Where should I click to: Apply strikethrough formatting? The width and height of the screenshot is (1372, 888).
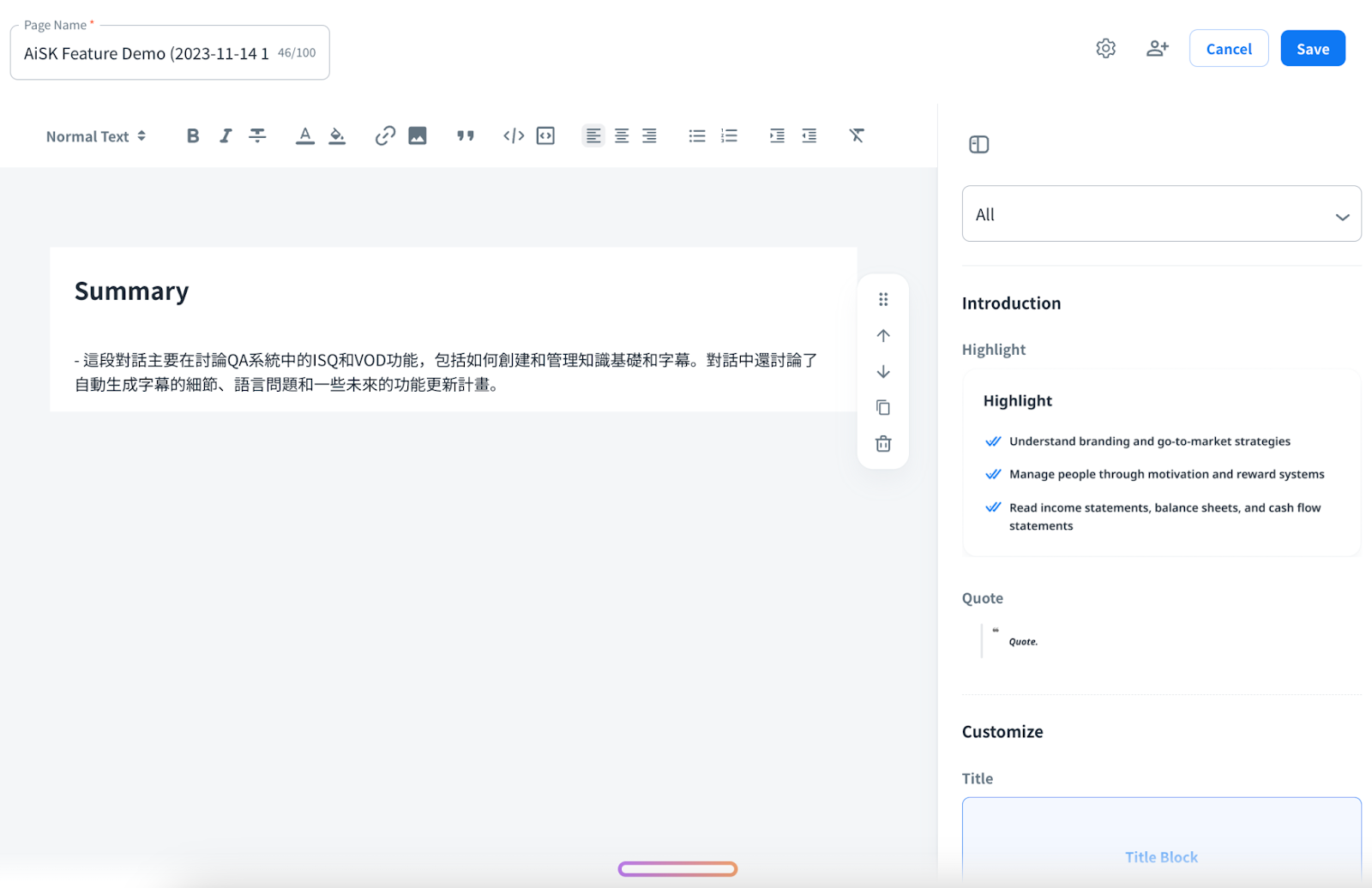pos(257,135)
